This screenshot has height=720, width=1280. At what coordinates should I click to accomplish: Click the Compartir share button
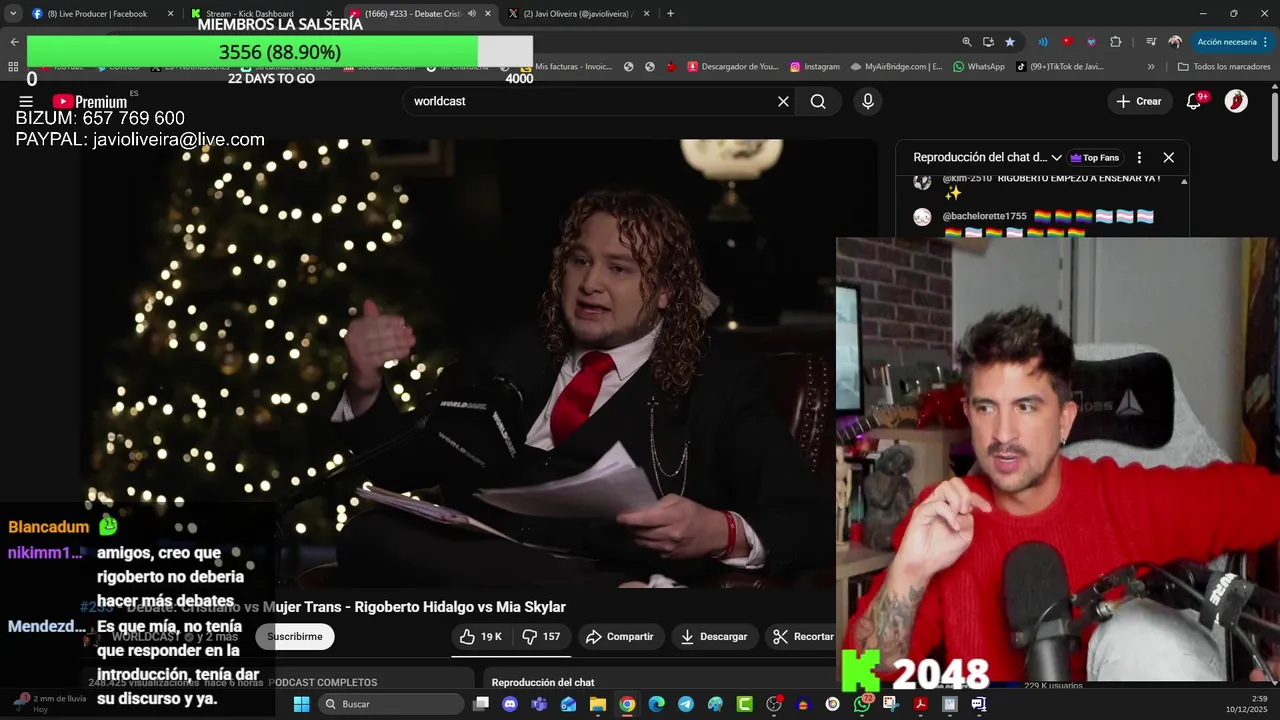tap(619, 636)
